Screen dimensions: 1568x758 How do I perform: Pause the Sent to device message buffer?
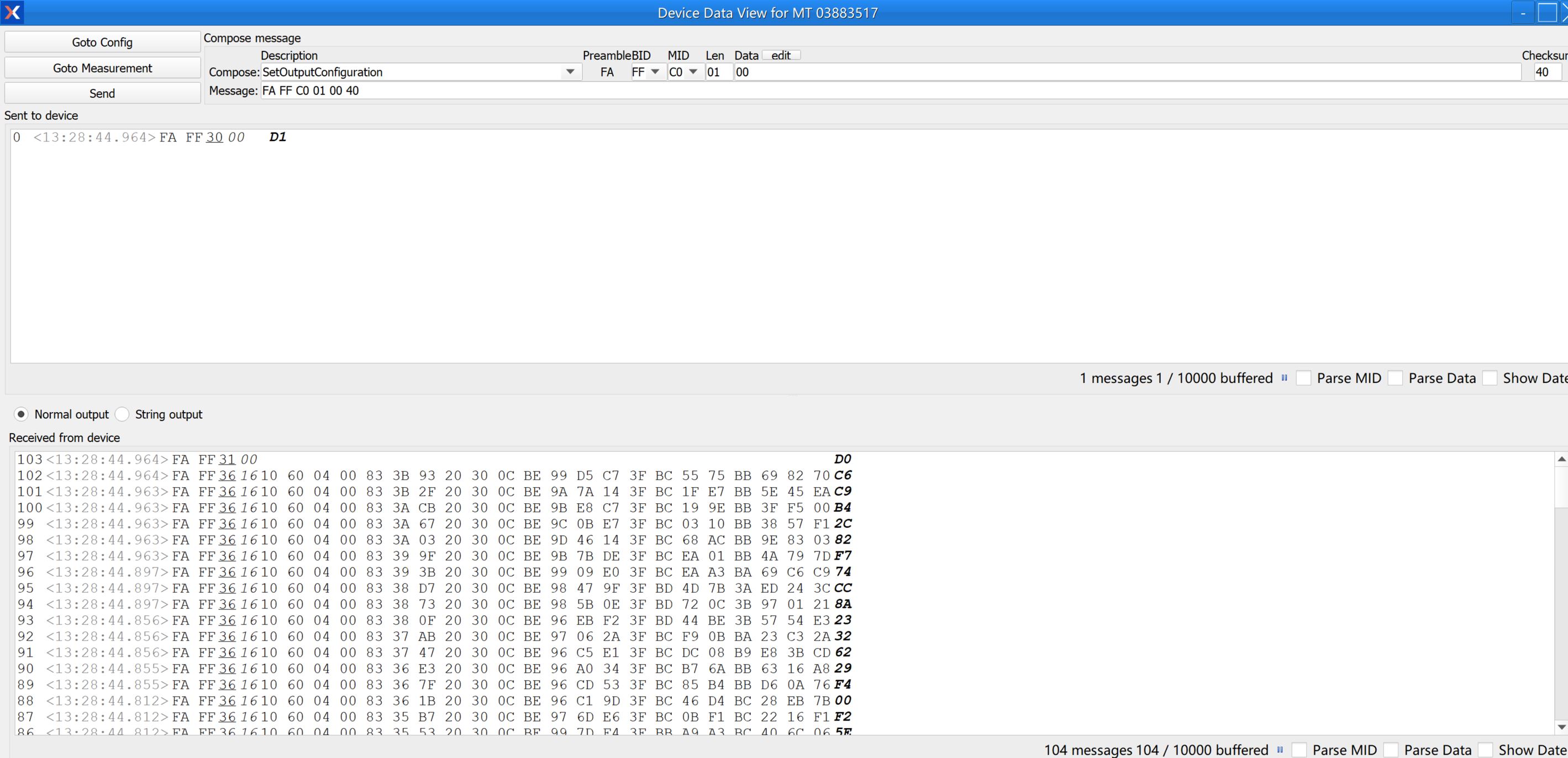tap(1285, 378)
